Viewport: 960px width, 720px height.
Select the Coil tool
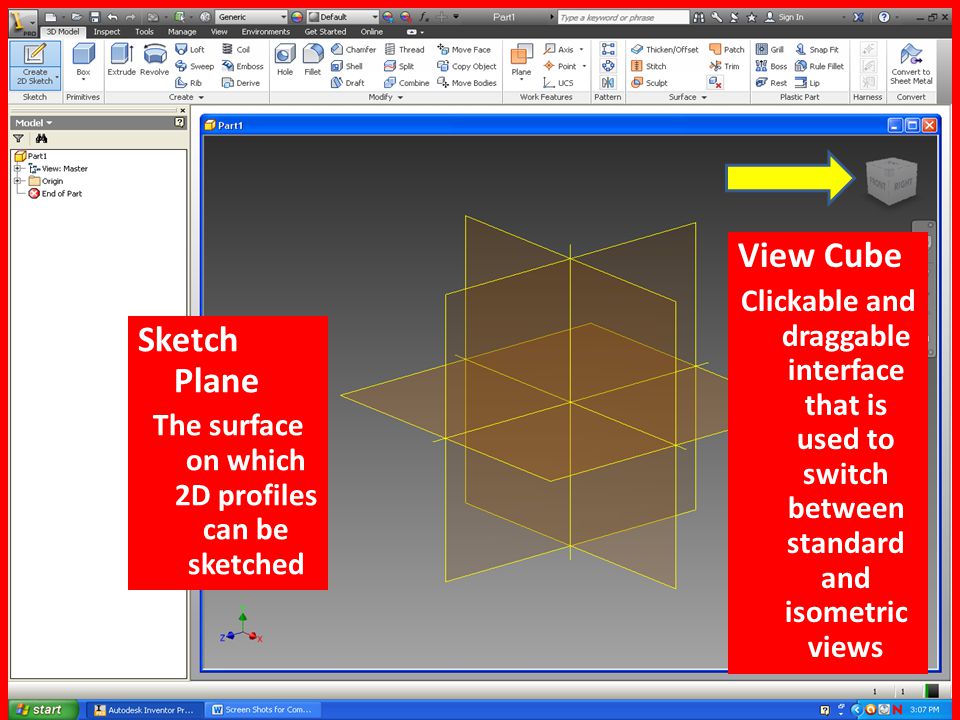point(236,50)
